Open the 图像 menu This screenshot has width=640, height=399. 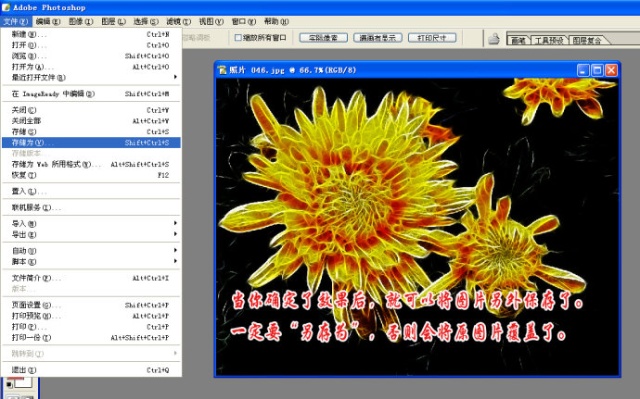[81, 21]
